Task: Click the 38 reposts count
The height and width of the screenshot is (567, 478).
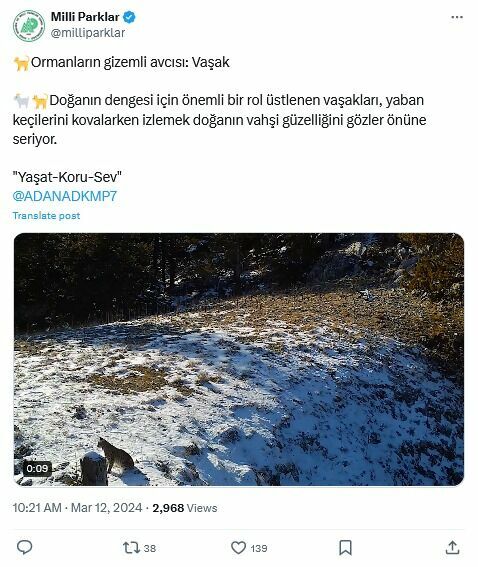Action: pos(150,548)
